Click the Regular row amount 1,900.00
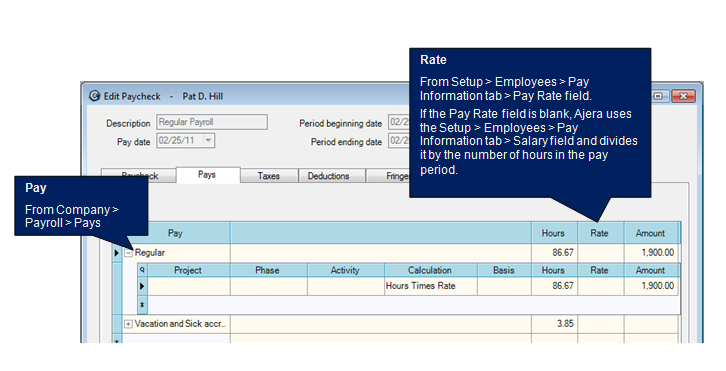 [651, 253]
